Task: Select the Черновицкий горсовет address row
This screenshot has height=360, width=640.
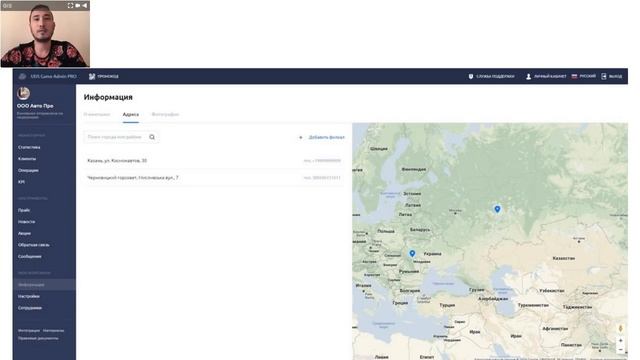Action: click(x=214, y=178)
